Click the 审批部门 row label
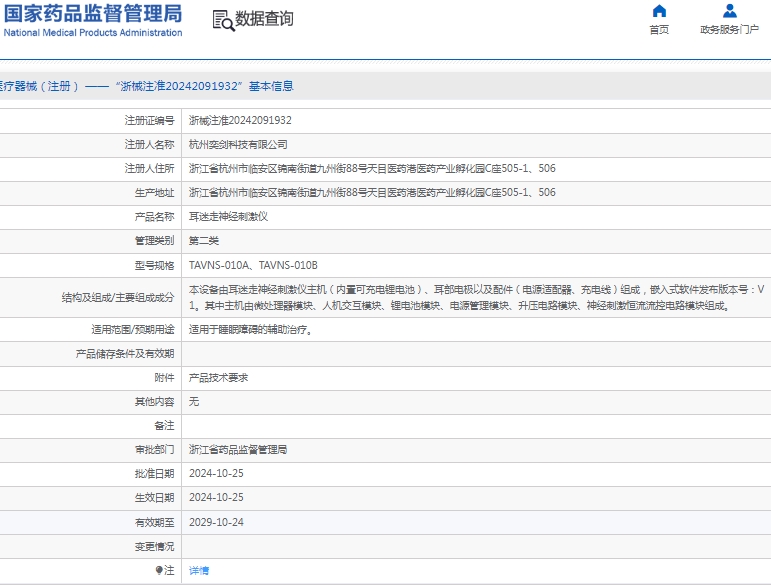Screen dimensions: 771x585 154,450
